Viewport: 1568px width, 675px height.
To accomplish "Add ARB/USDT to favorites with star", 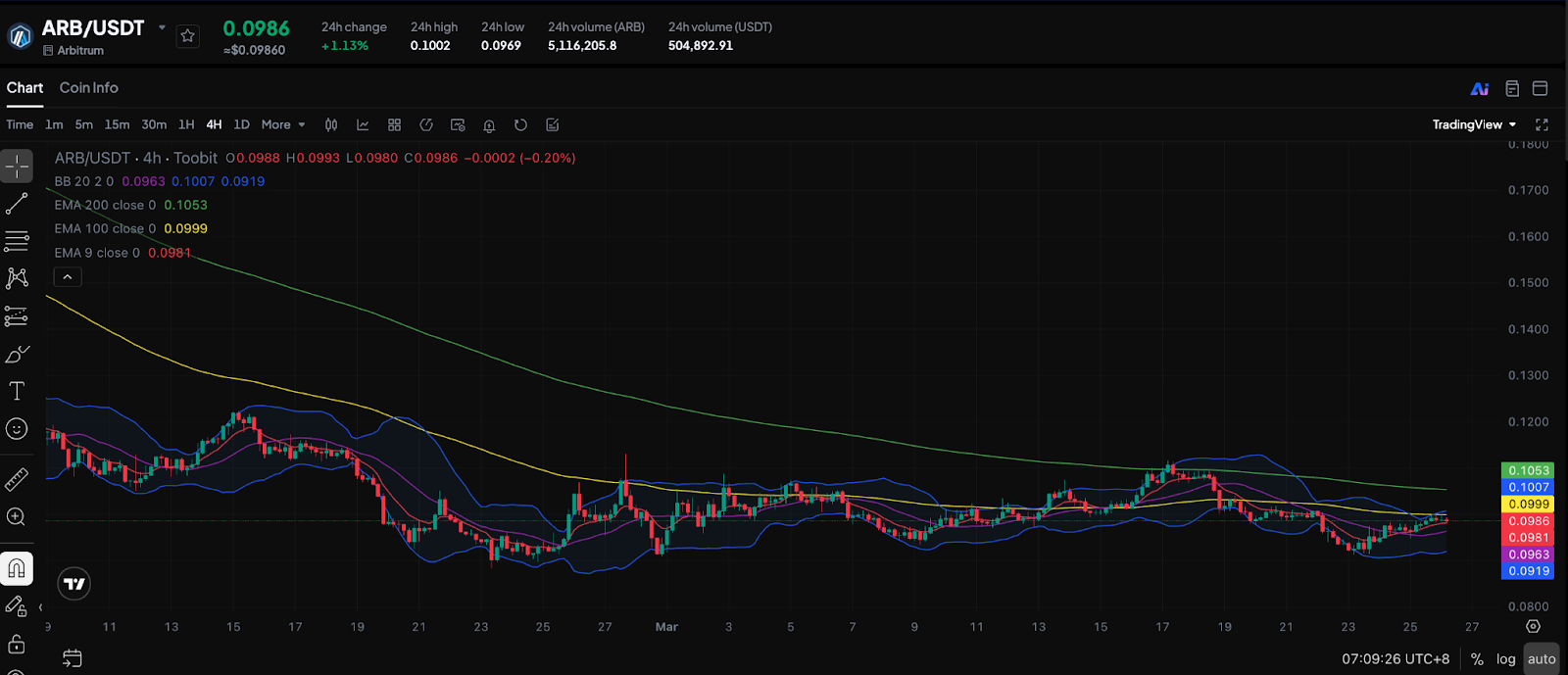I will click(188, 36).
